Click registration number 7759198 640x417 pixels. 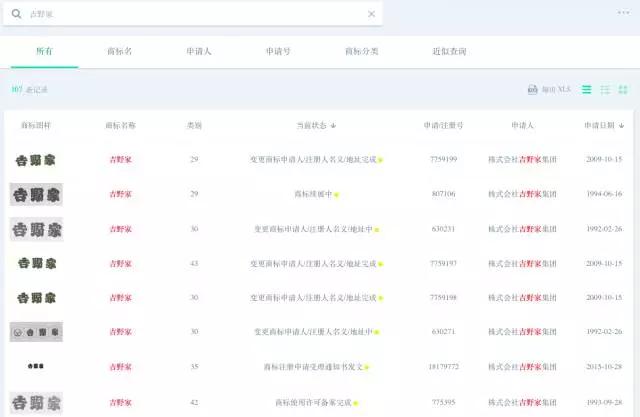pyautogui.click(x=443, y=297)
